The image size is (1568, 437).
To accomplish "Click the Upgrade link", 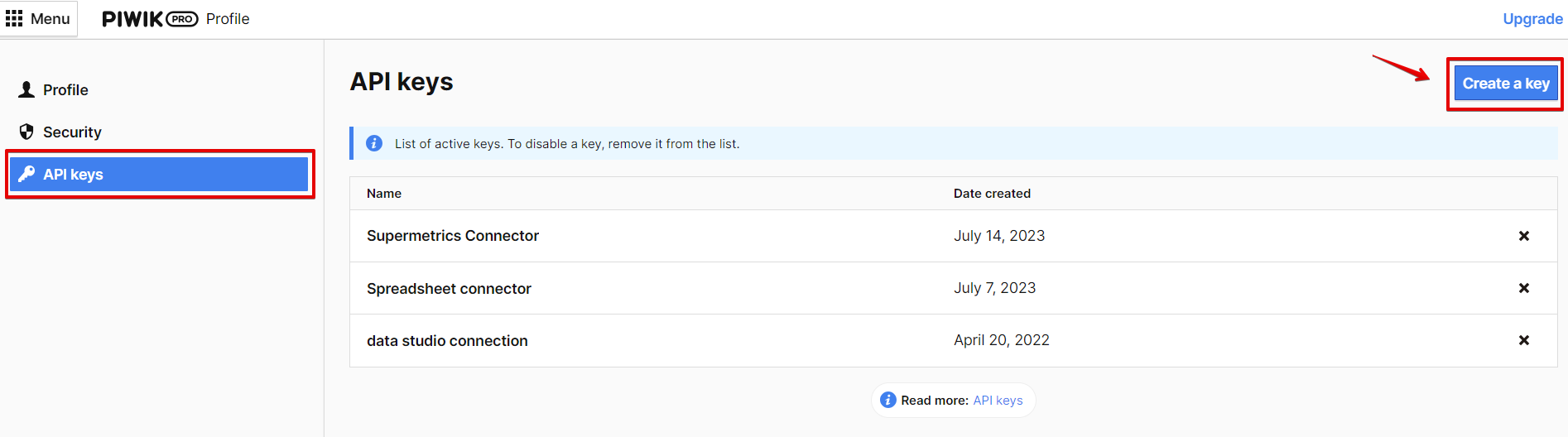I will point(1532,19).
